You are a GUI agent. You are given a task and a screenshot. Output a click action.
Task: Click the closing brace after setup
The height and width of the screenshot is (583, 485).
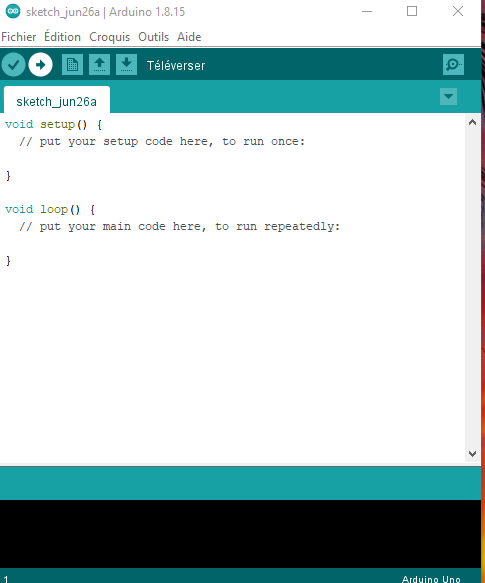pyautogui.click(x=8, y=175)
